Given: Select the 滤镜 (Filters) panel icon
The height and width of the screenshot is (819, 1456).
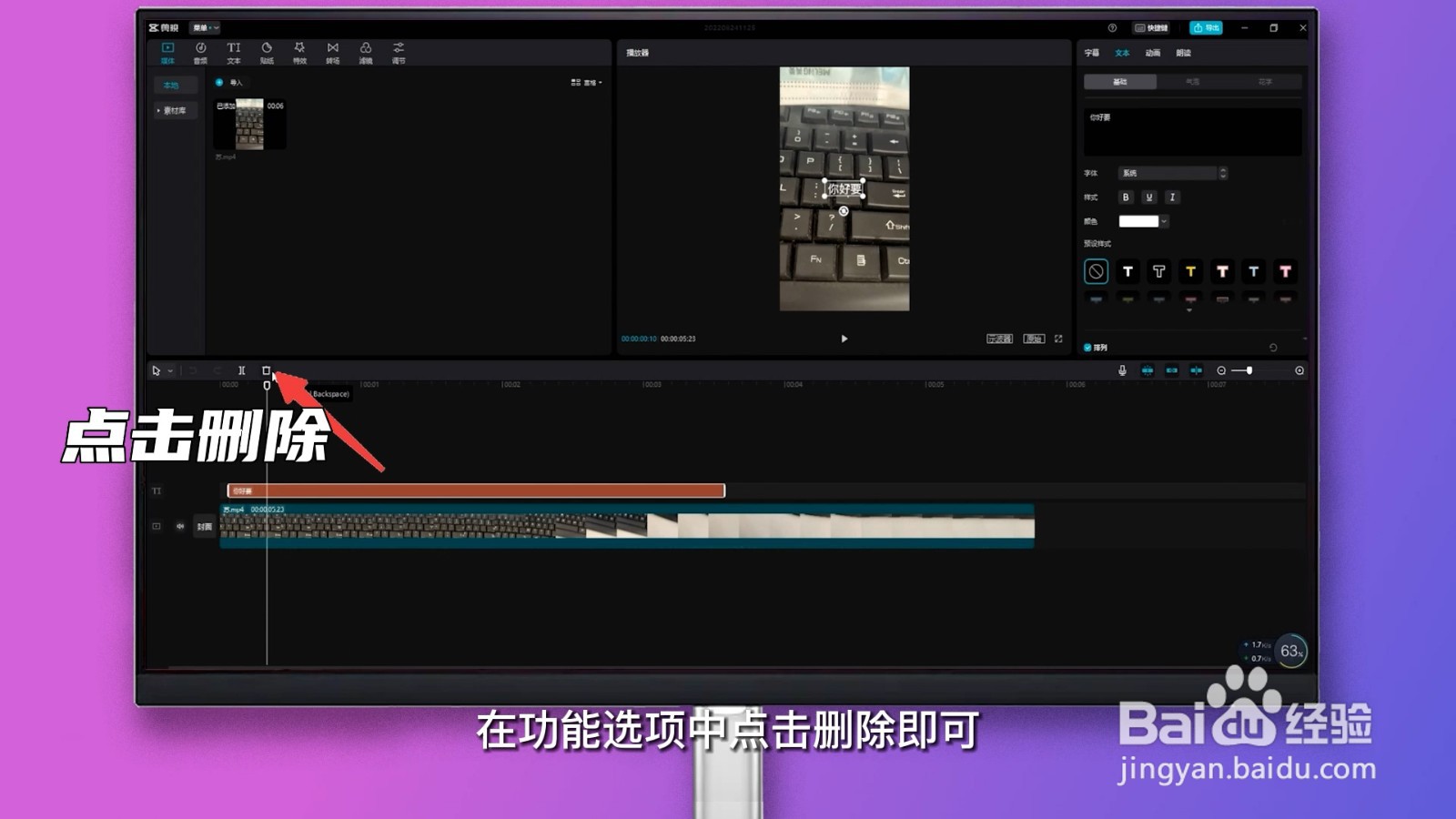Looking at the screenshot, I should click(x=367, y=51).
